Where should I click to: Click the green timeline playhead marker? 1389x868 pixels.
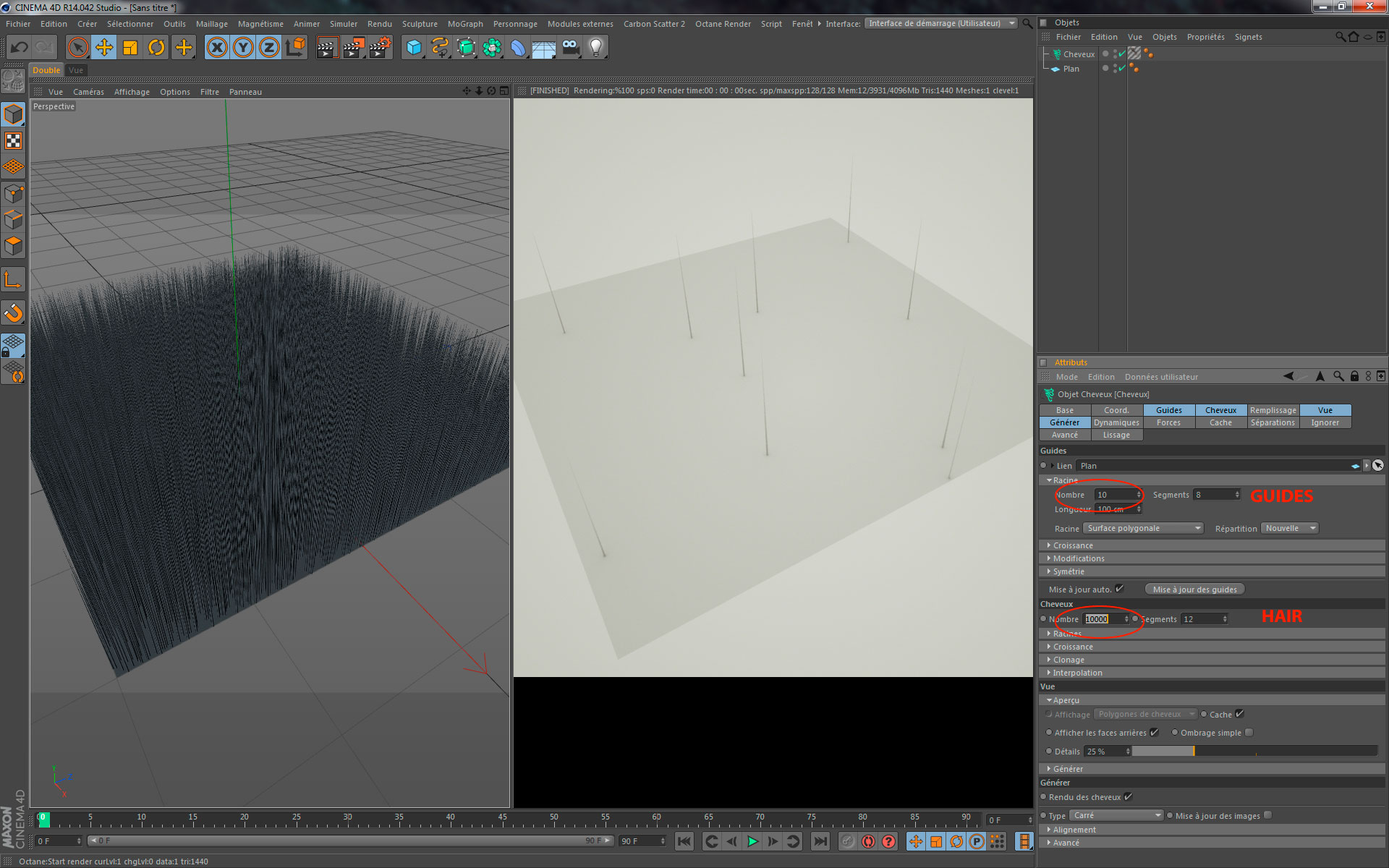click(43, 819)
